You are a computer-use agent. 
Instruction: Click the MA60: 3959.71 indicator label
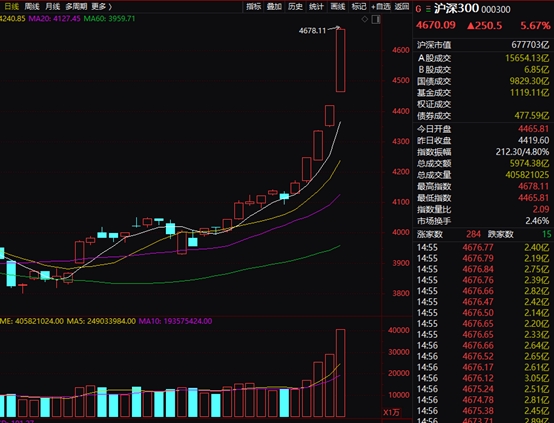110,18
